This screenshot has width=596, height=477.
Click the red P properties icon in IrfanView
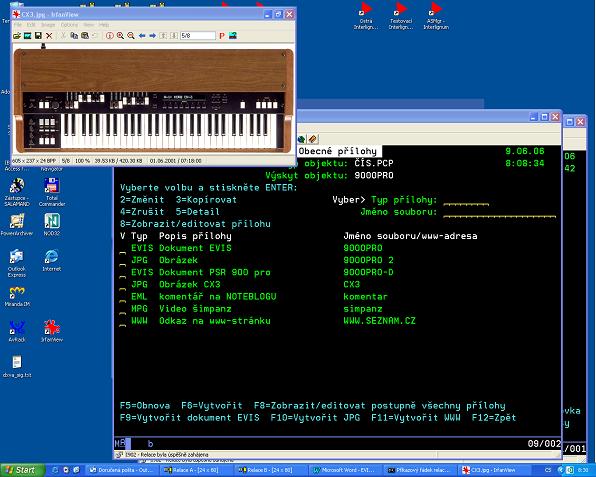(x=222, y=36)
